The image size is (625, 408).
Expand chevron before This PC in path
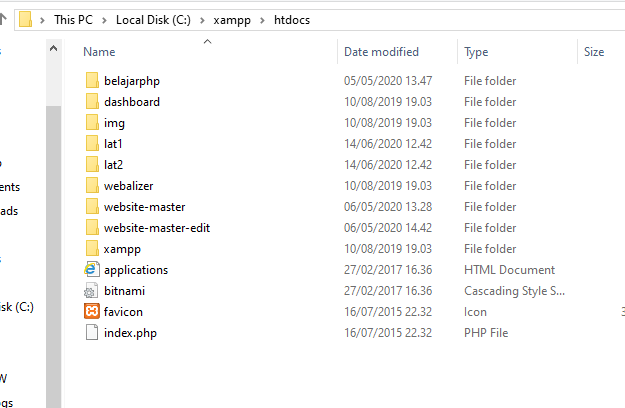[x=42, y=20]
